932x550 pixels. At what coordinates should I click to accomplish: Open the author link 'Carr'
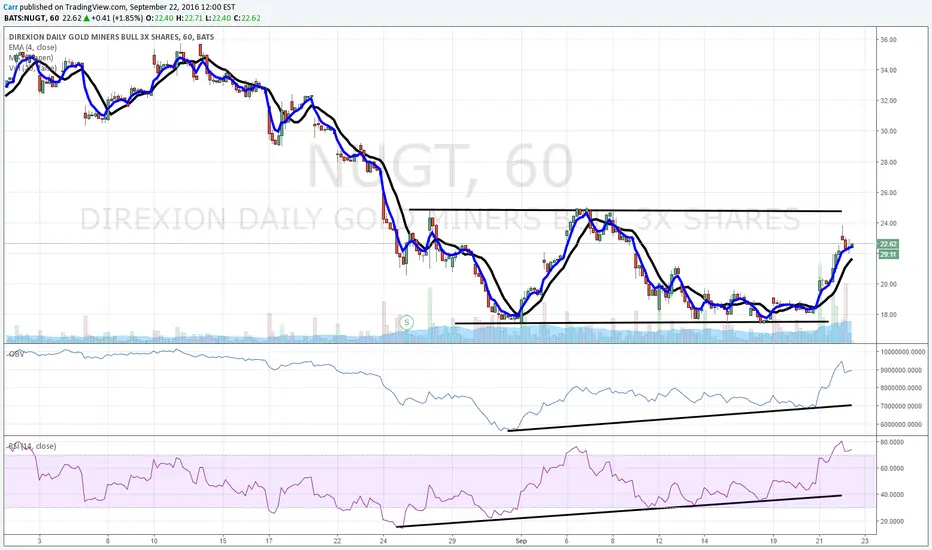click(10, 7)
